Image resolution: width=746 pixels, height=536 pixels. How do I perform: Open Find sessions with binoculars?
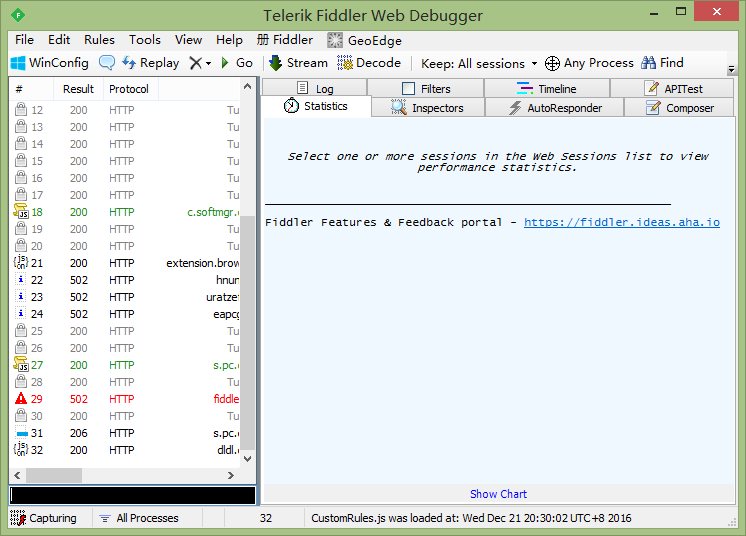662,63
